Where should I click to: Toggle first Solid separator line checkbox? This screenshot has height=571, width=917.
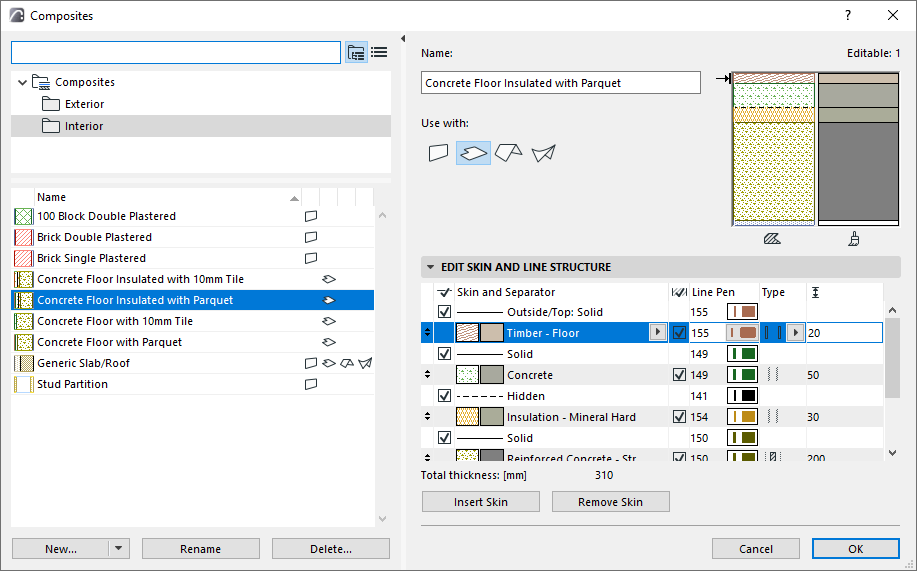coord(444,354)
